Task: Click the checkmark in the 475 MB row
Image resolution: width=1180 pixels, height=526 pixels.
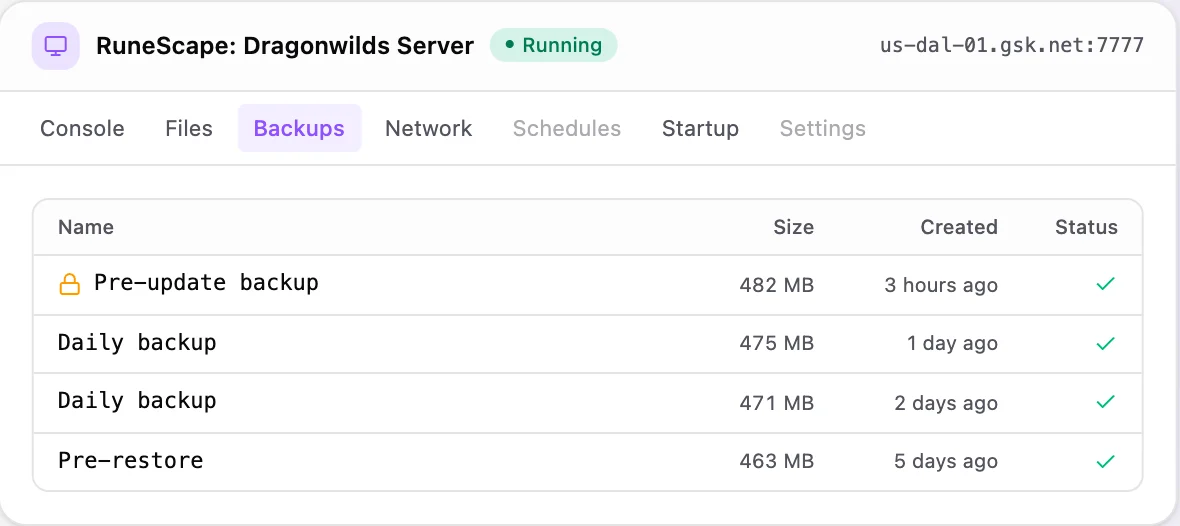Action: [1105, 343]
